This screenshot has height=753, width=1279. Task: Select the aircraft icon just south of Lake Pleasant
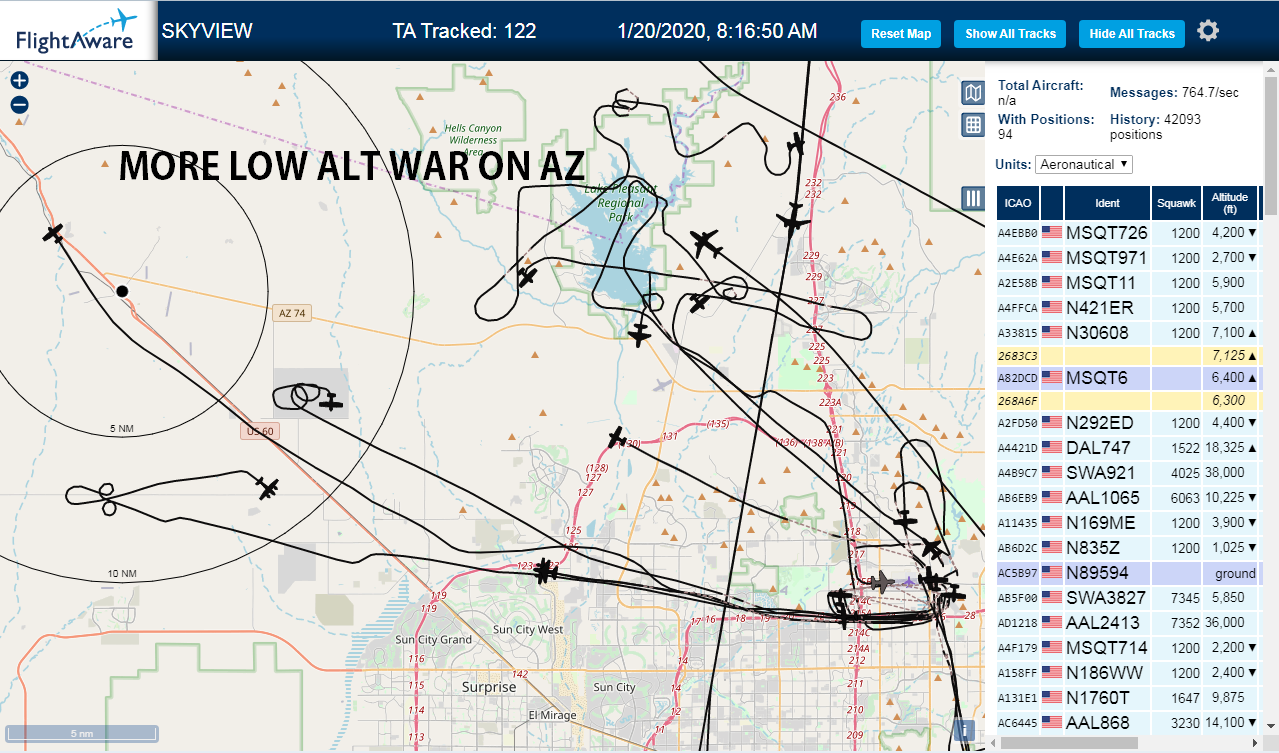(640, 333)
